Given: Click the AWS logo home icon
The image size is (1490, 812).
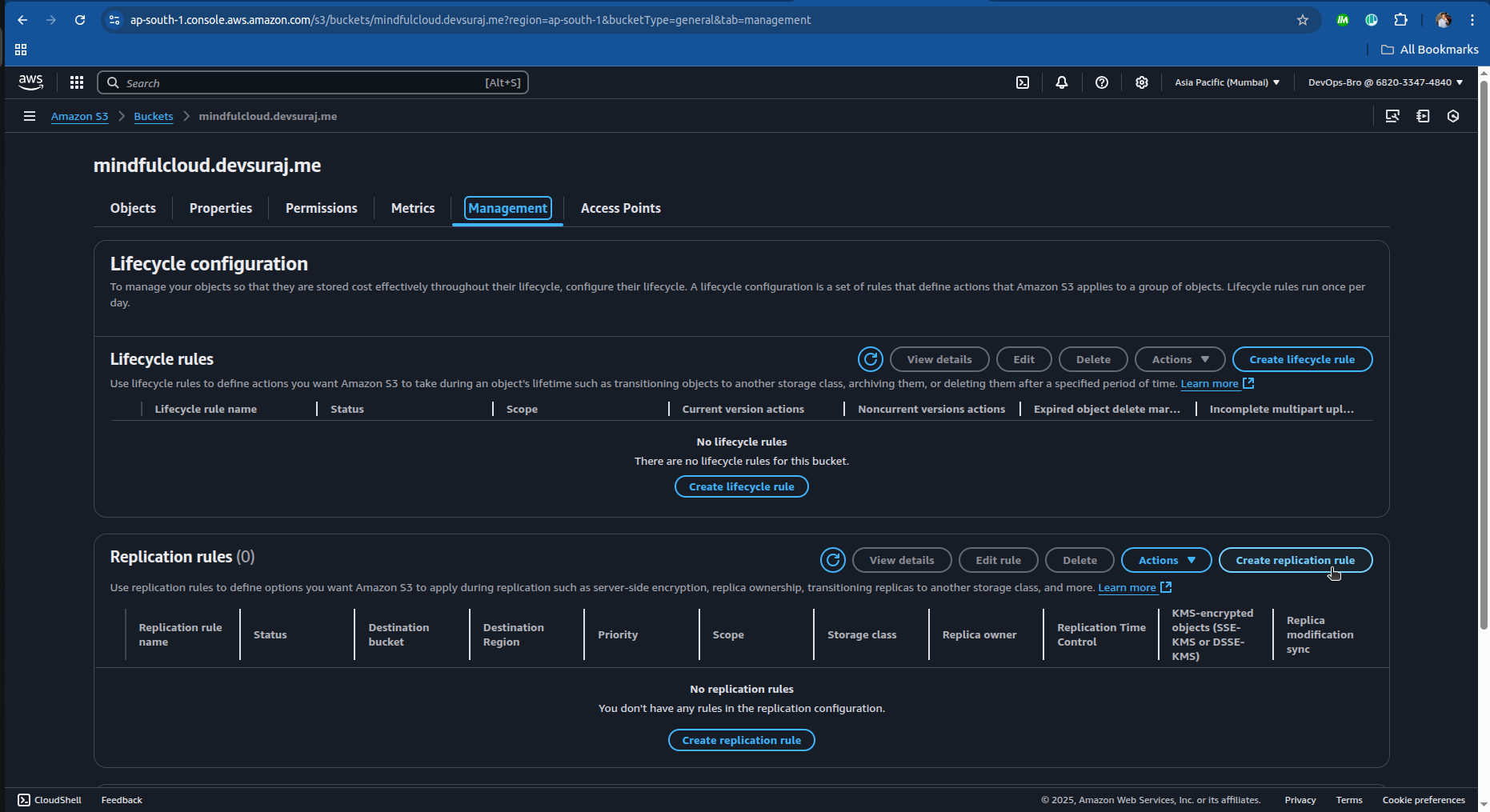Looking at the screenshot, I should pos(30,82).
